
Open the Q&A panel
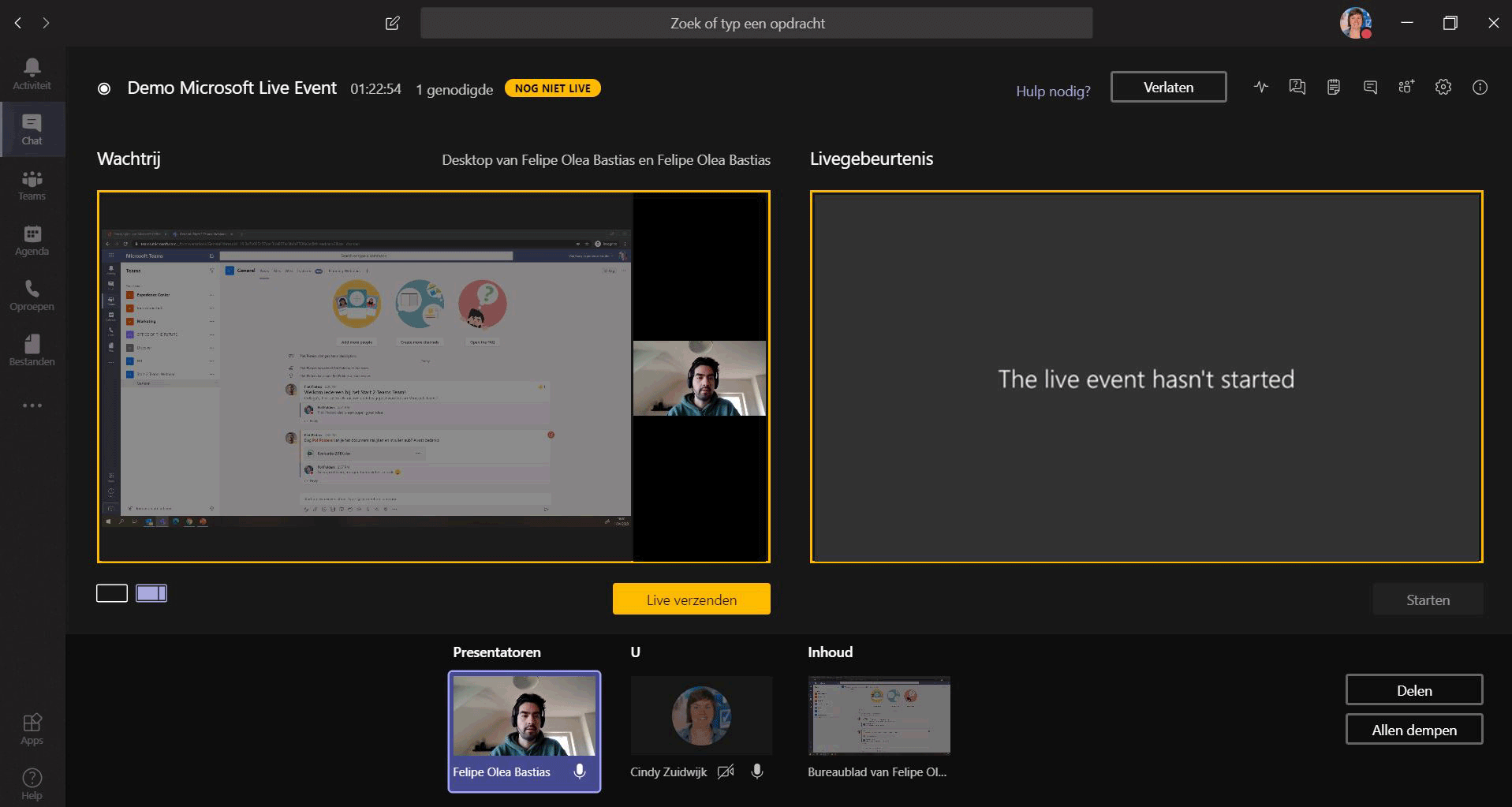(x=1297, y=87)
